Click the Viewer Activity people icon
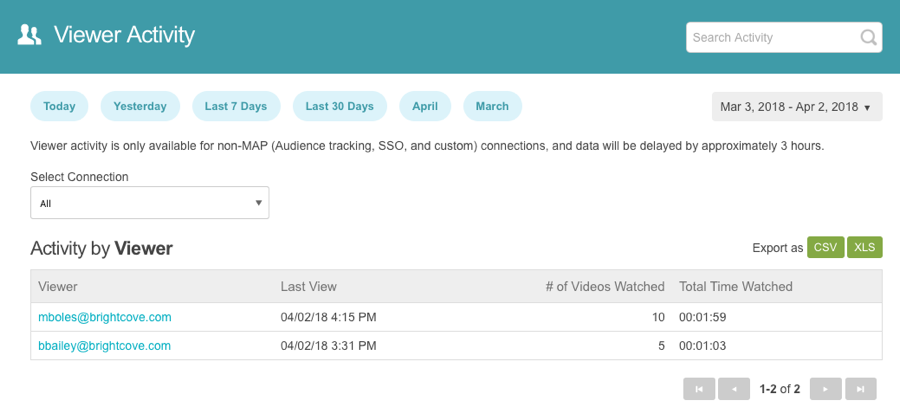The height and width of the screenshot is (414, 900). tap(30, 36)
